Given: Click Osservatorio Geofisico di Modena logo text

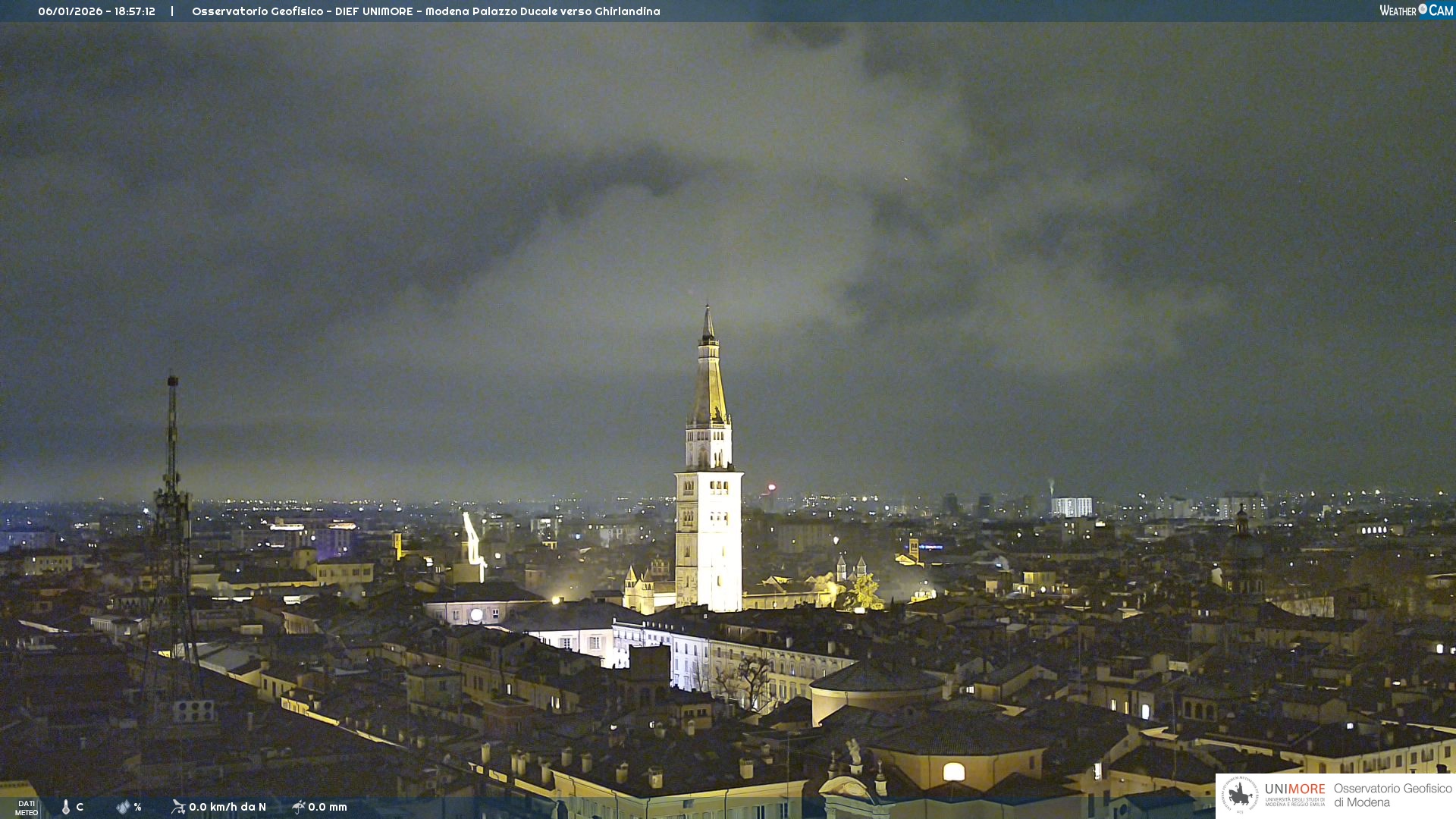Looking at the screenshot, I should (1392, 795).
